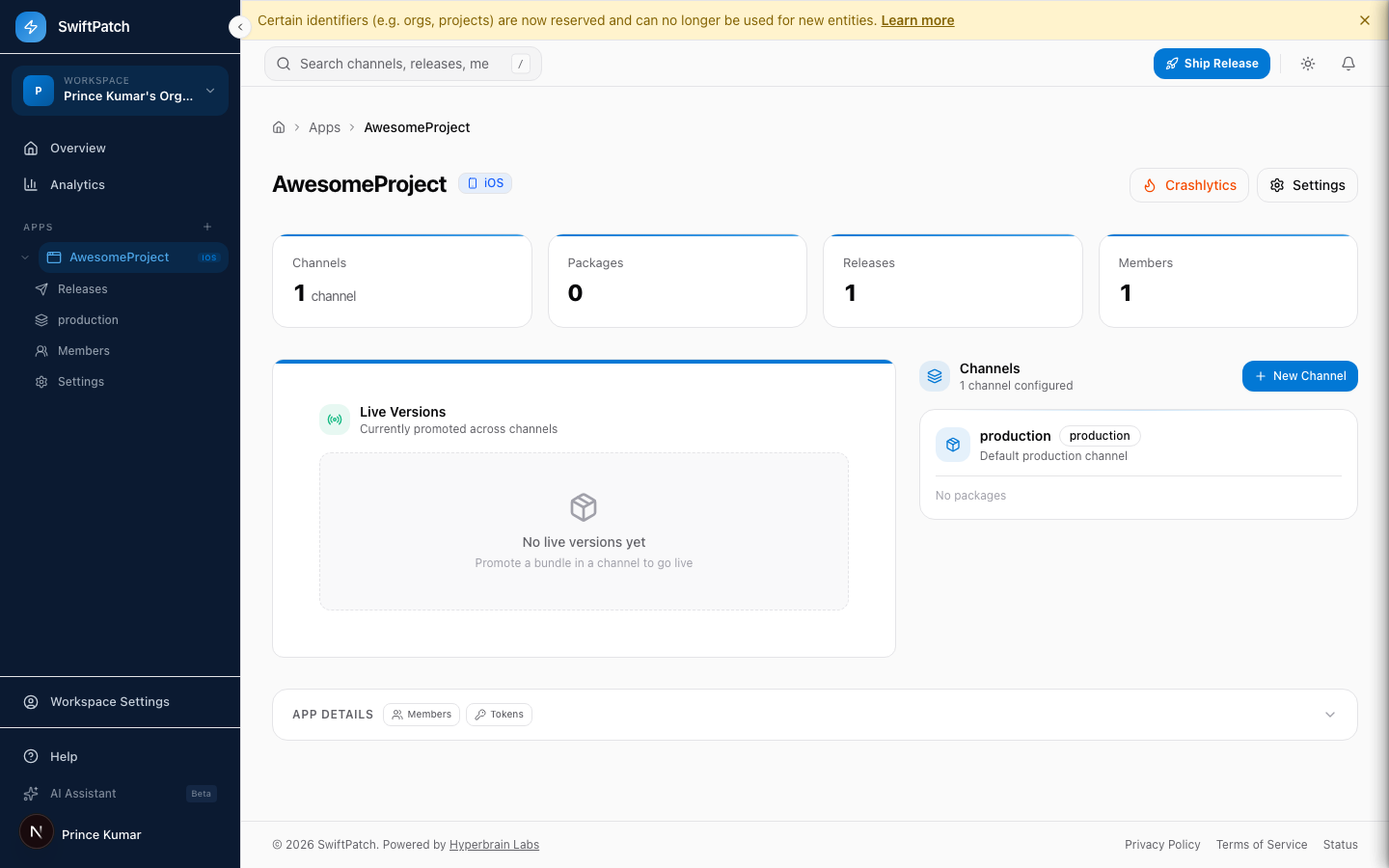Click the notification bell icon
Screen dimensions: 1389x868
pos(1348,63)
